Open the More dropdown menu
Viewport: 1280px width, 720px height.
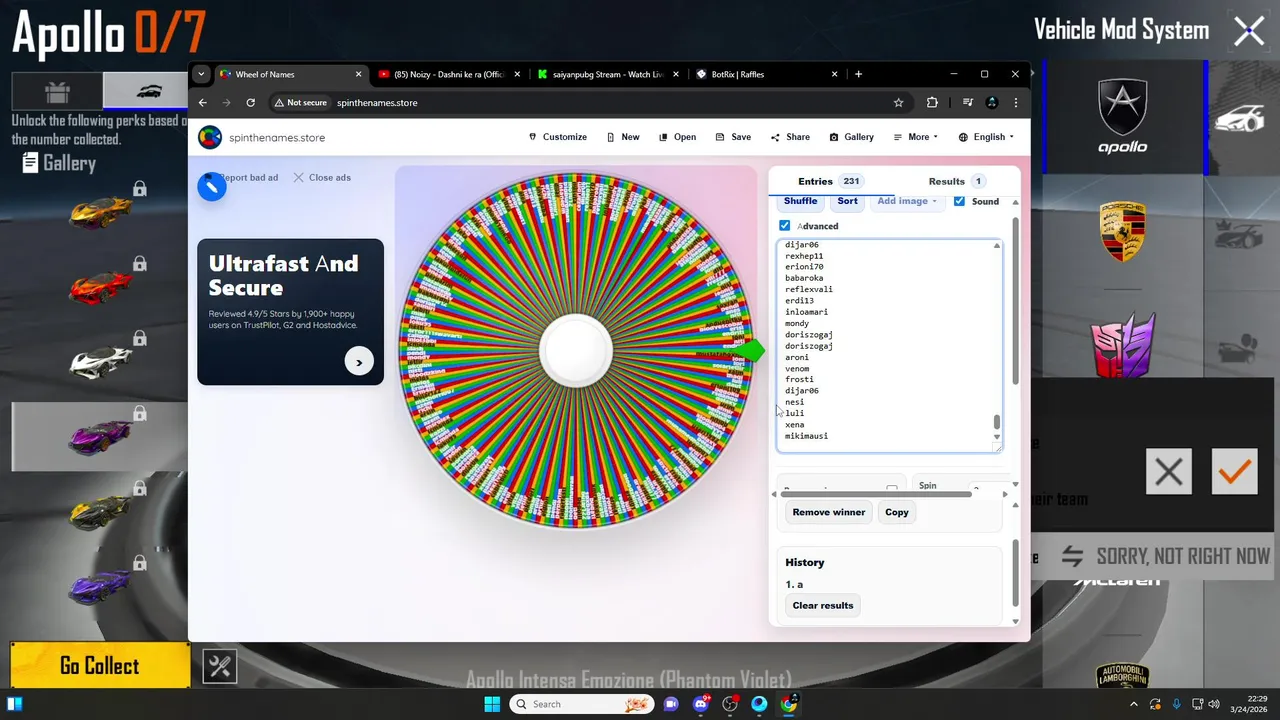pos(916,137)
